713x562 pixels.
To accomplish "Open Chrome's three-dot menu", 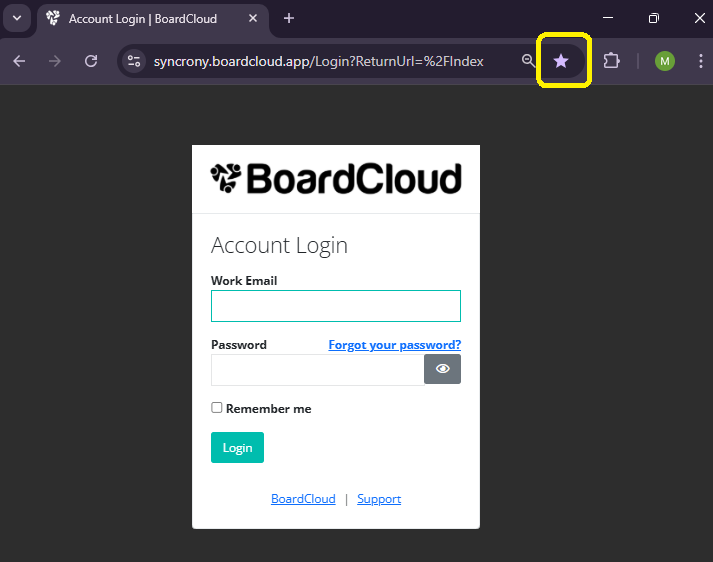I will (x=700, y=61).
